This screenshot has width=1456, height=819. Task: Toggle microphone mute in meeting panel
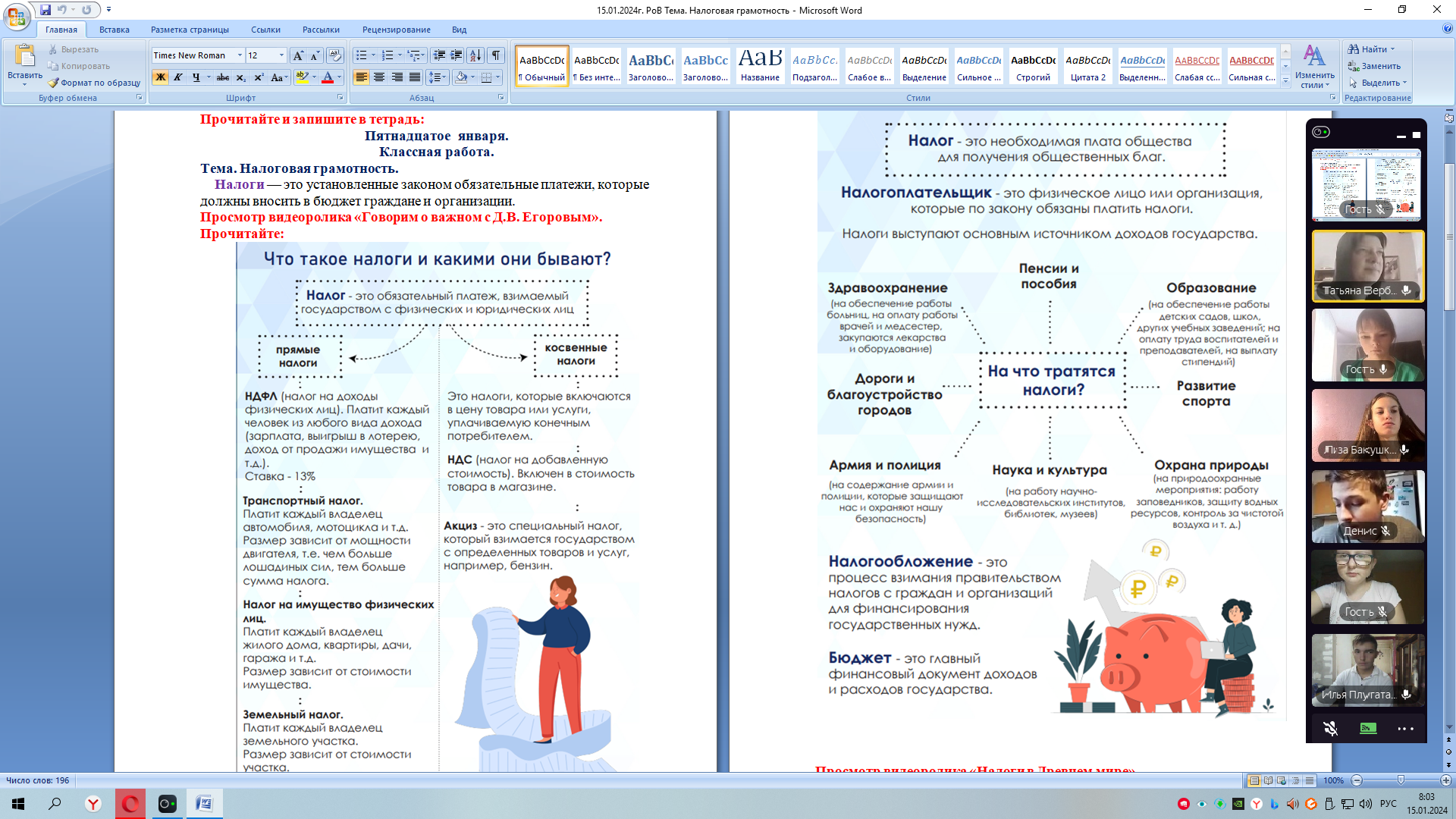1330,729
